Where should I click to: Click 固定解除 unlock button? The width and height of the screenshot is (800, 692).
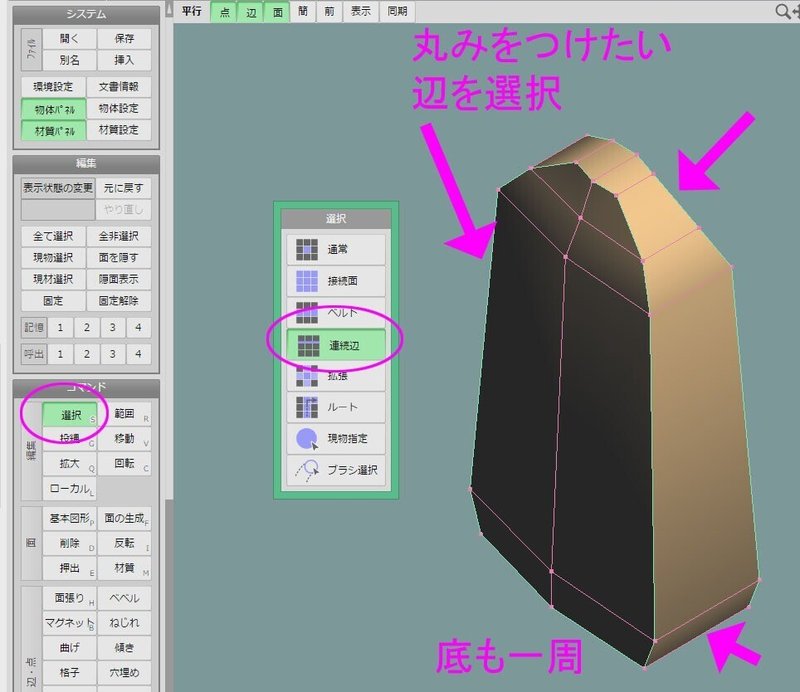point(119,301)
